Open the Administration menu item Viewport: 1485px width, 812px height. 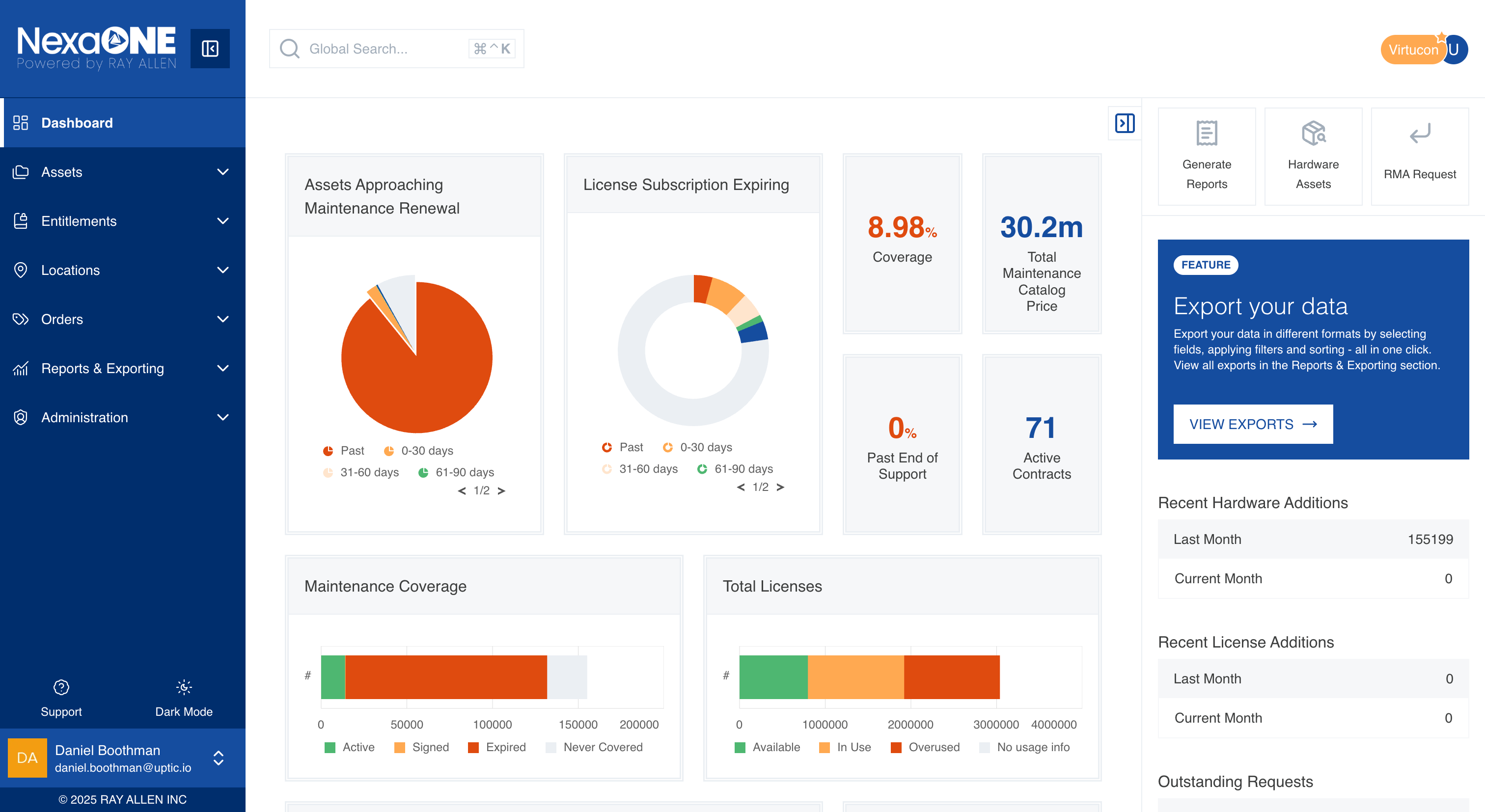[84, 417]
